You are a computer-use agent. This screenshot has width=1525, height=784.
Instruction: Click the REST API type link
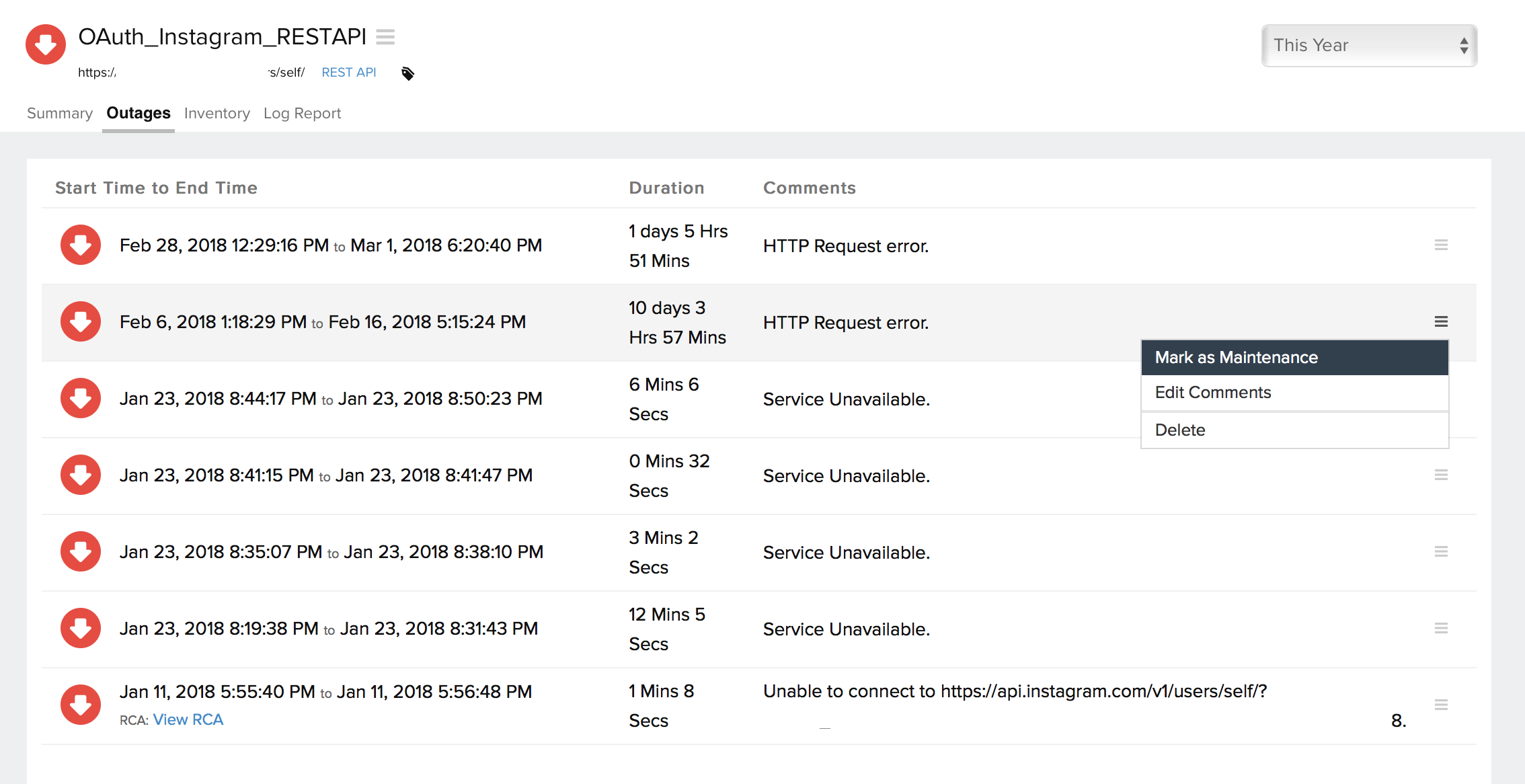point(348,73)
